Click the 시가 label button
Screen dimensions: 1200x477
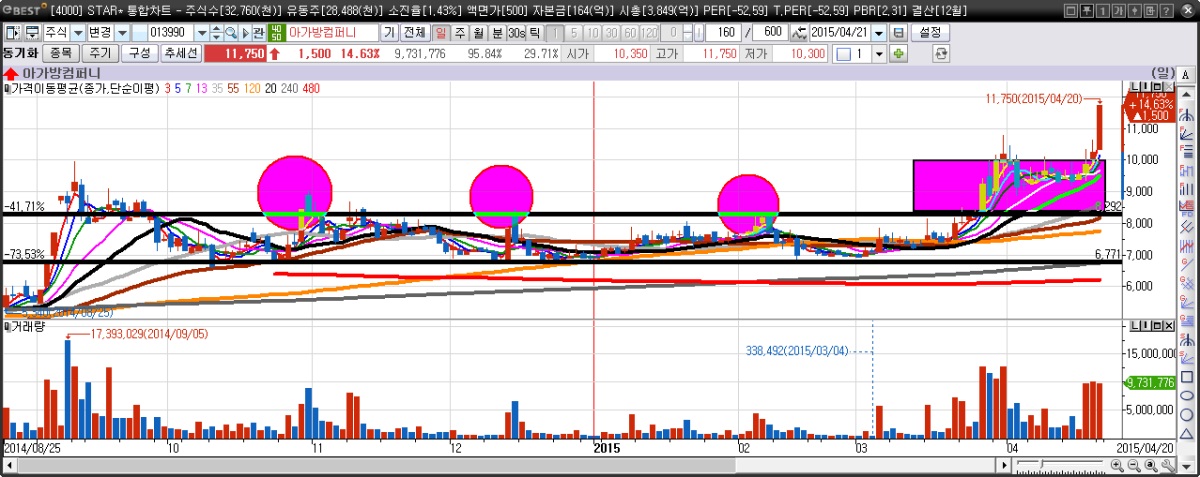[x=578, y=54]
